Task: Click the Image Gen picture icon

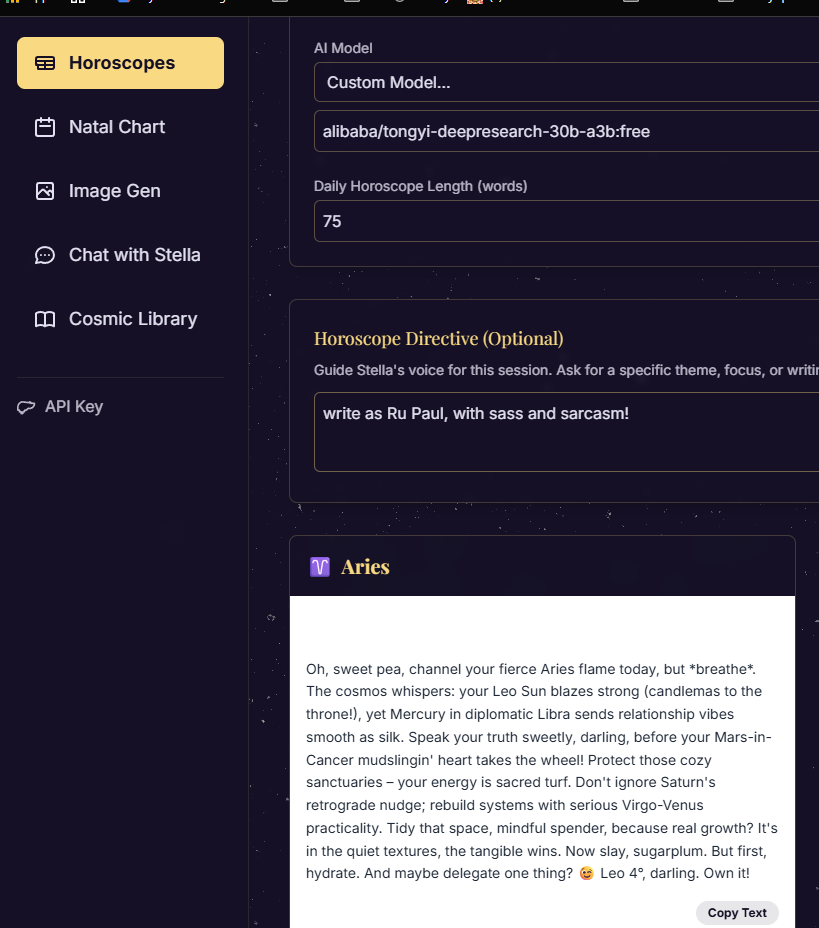Action: coord(45,191)
